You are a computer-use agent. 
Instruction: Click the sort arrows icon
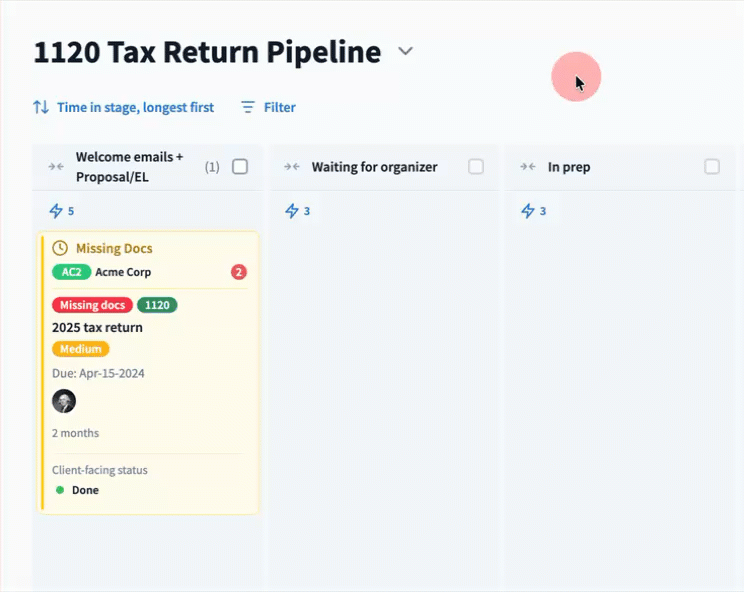41,107
